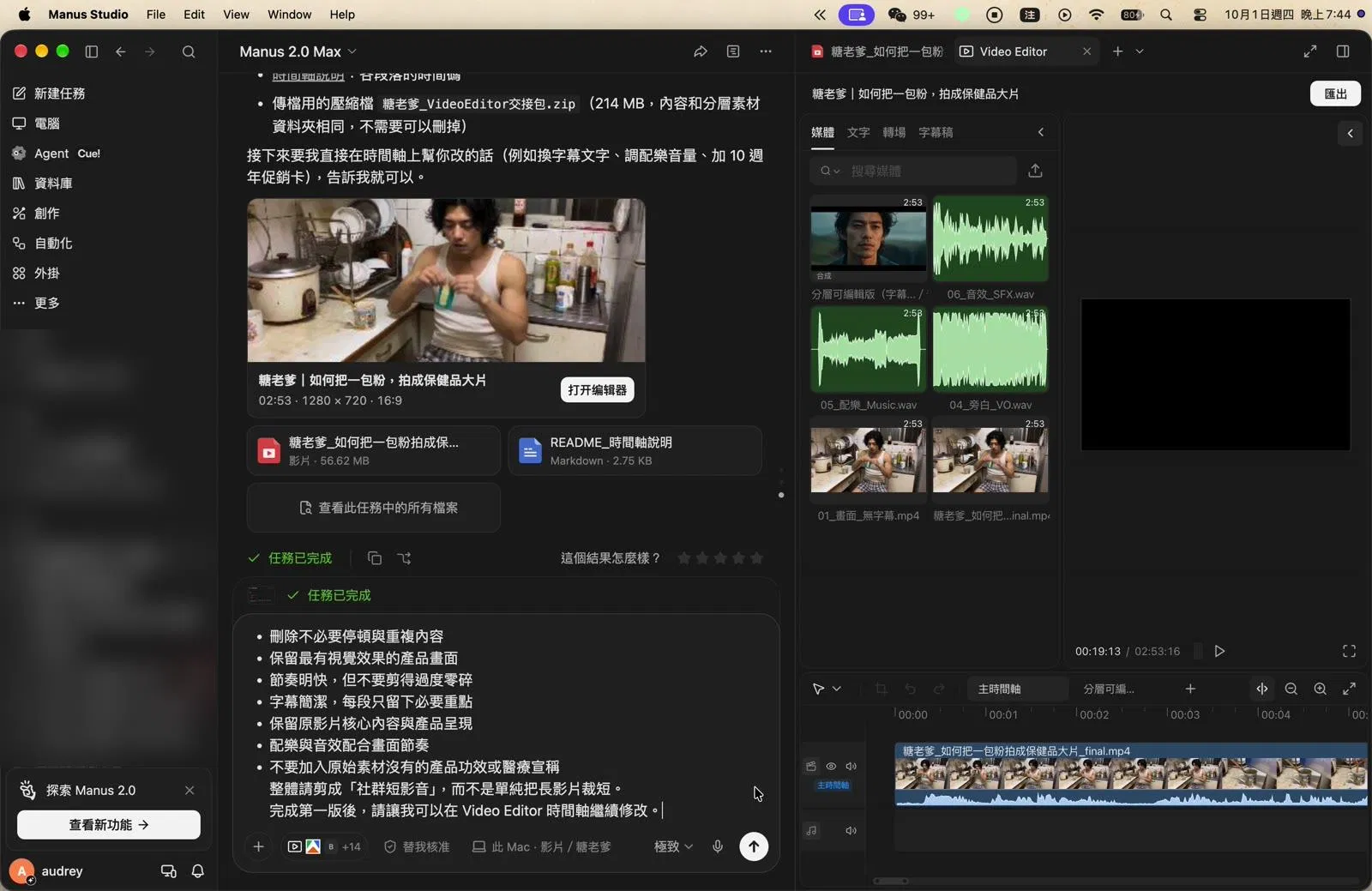
Task: Open notifications bell in the sidebar footer
Action: click(x=198, y=871)
